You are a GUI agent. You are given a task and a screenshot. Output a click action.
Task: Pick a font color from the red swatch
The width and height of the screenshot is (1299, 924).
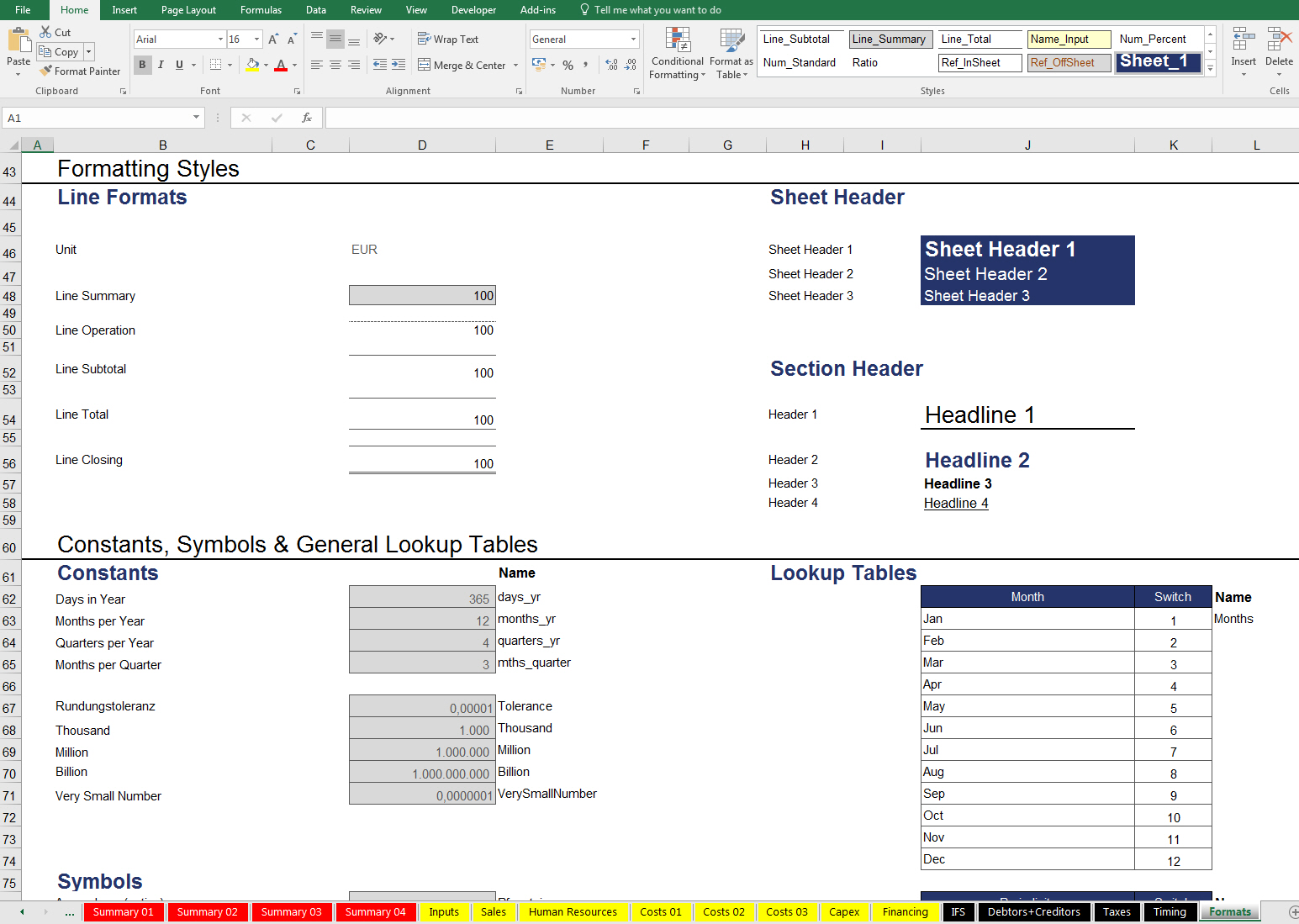pos(283,69)
